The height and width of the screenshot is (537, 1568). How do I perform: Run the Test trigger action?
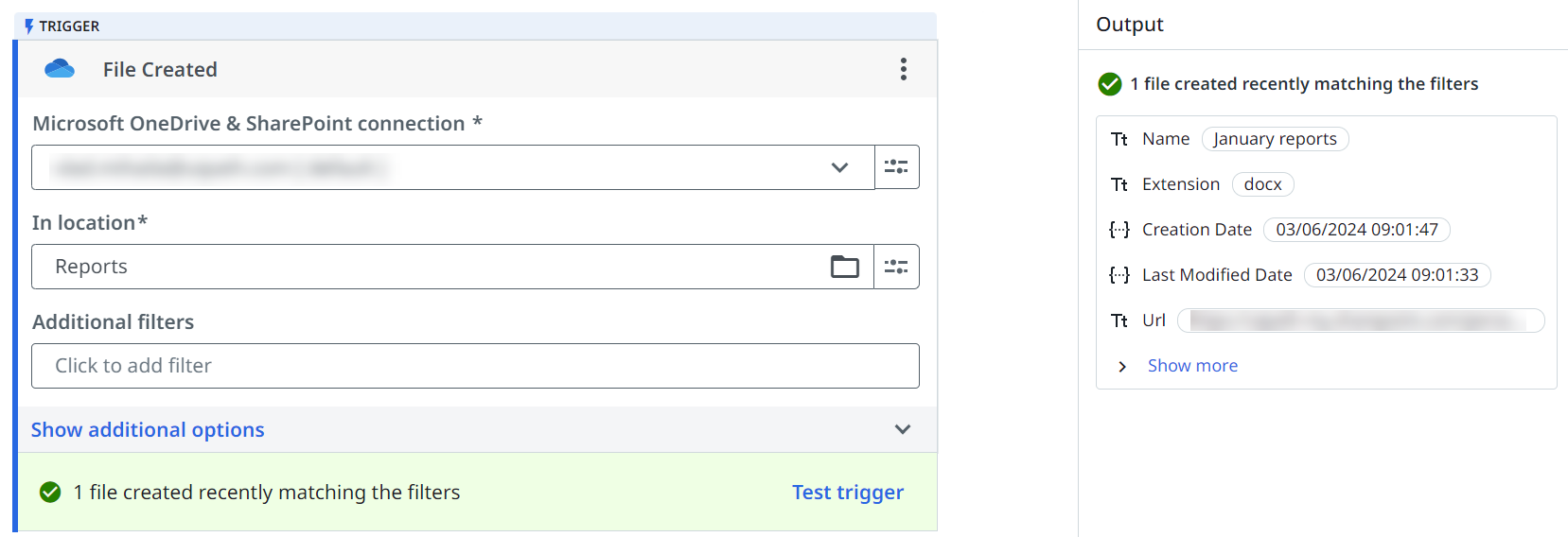pos(848,493)
